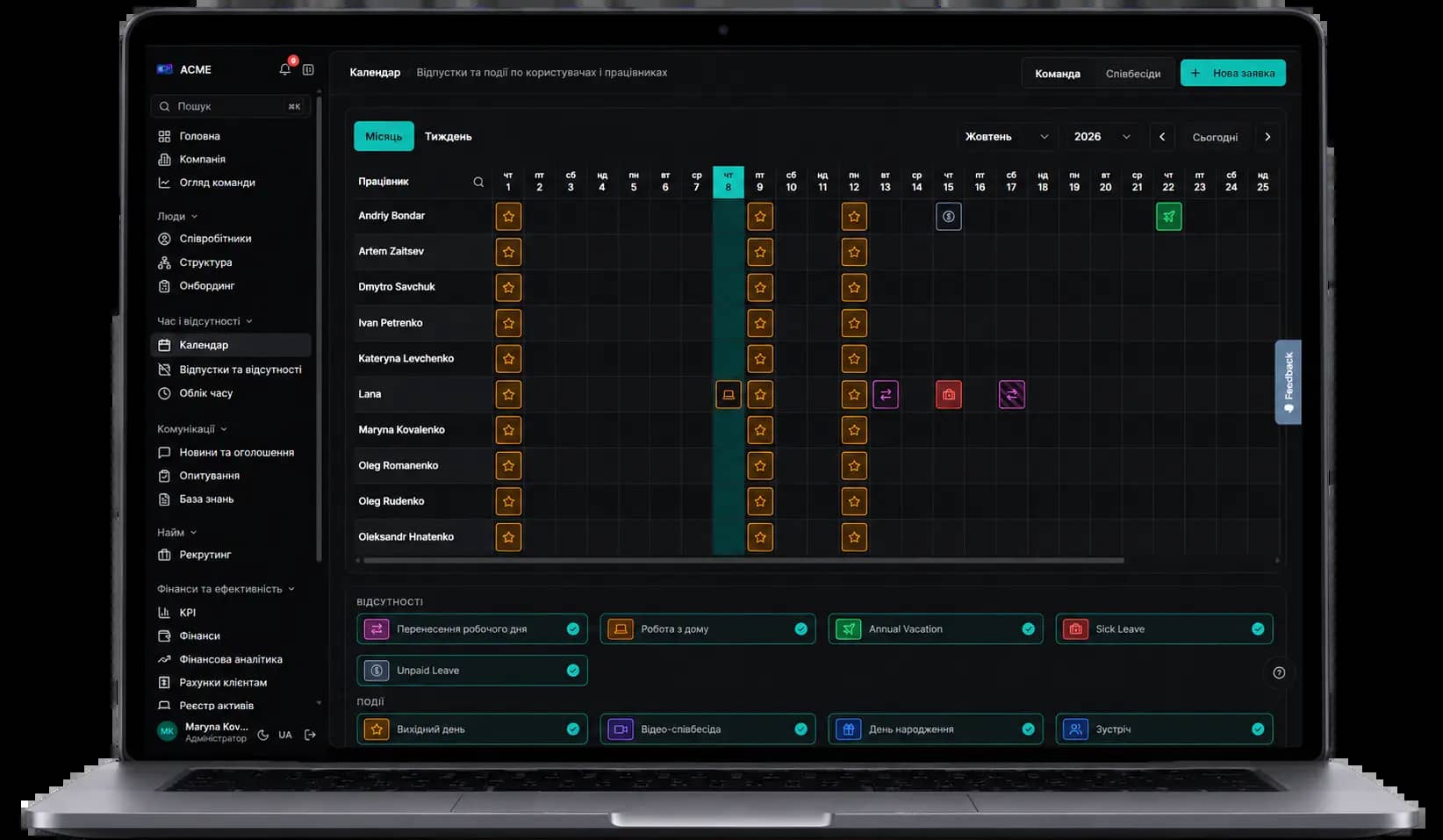Image resolution: width=1443 pixels, height=840 pixels.
Task: Go to next month arrow
Action: (x=1267, y=137)
